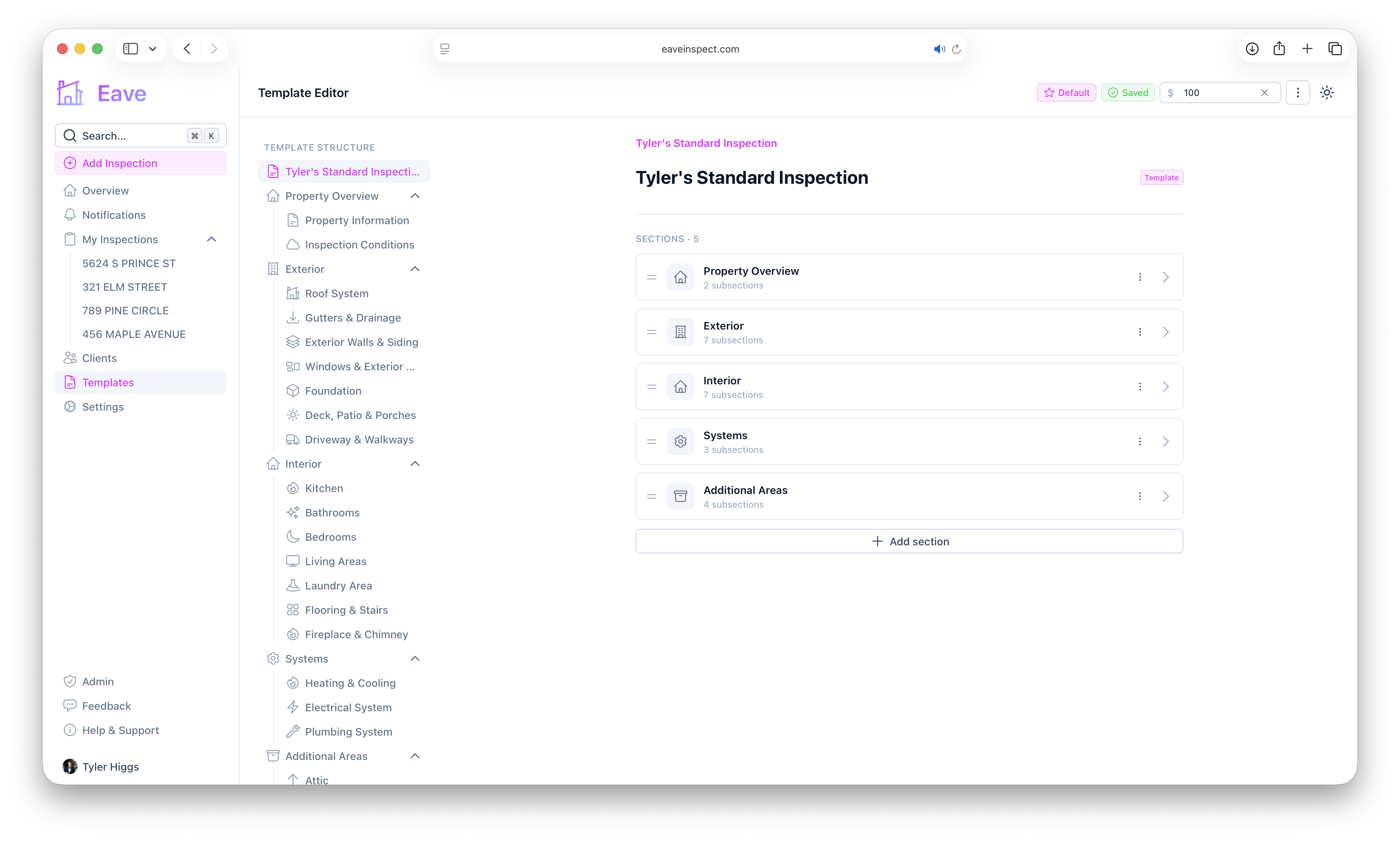Click the Tyler's Standard Inspection breadcrumb link
The width and height of the screenshot is (1400, 841).
pyautogui.click(x=705, y=143)
